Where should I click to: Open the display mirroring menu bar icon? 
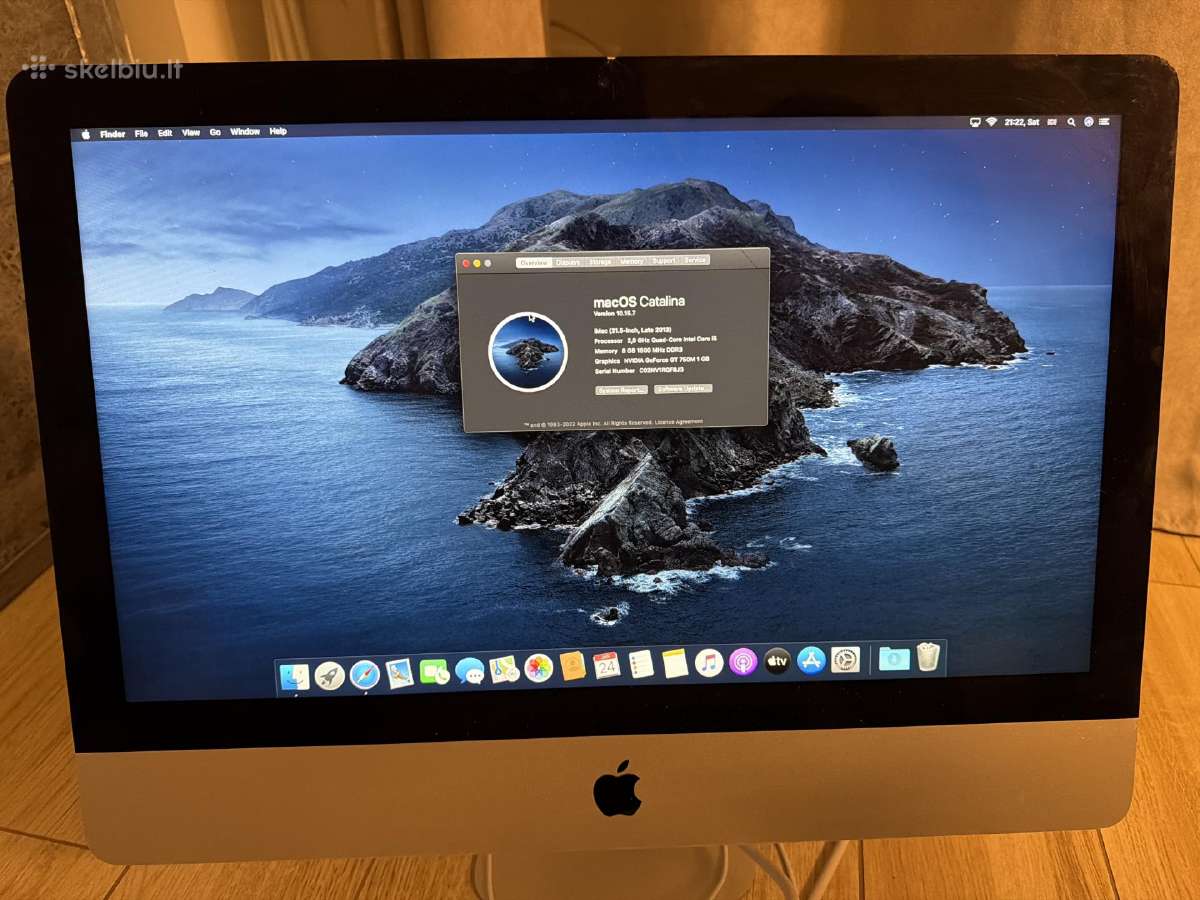click(x=975, y=121)
